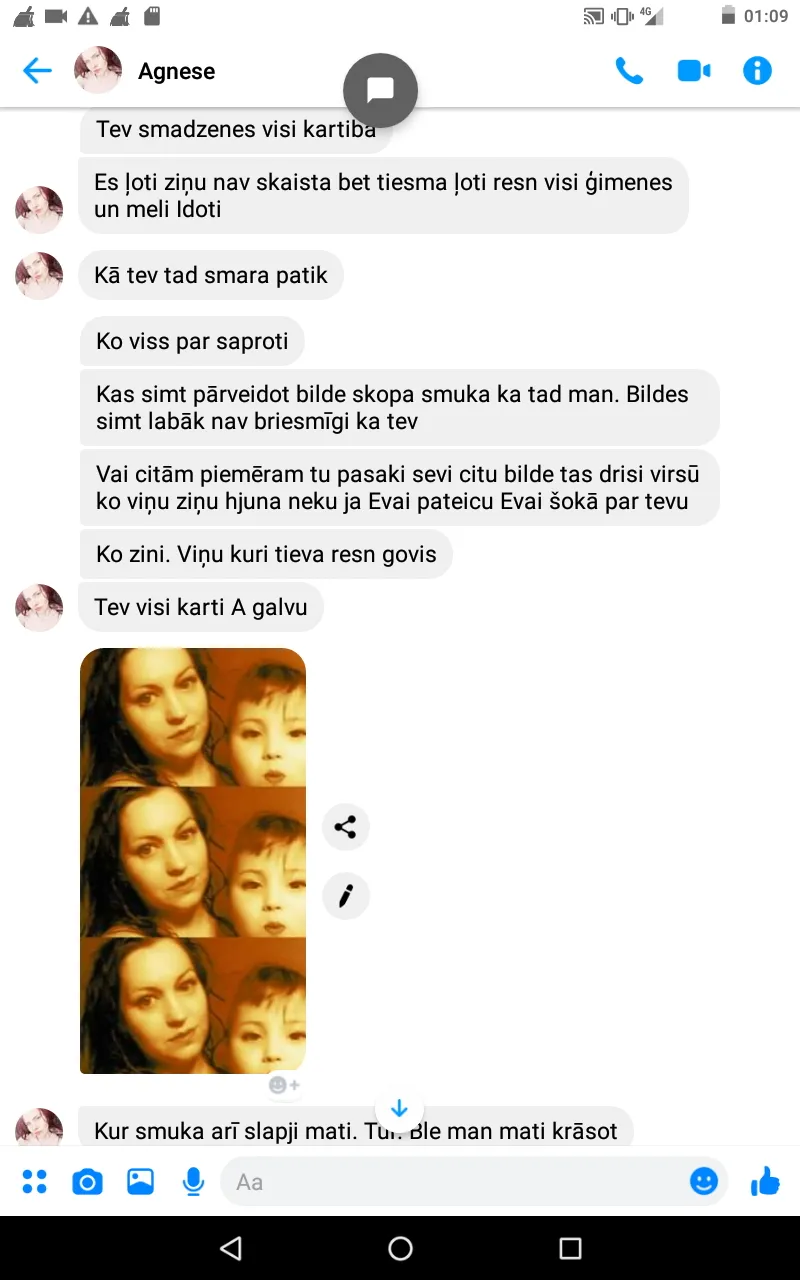Tap Agnese name in the header

(x=177, y=71)
